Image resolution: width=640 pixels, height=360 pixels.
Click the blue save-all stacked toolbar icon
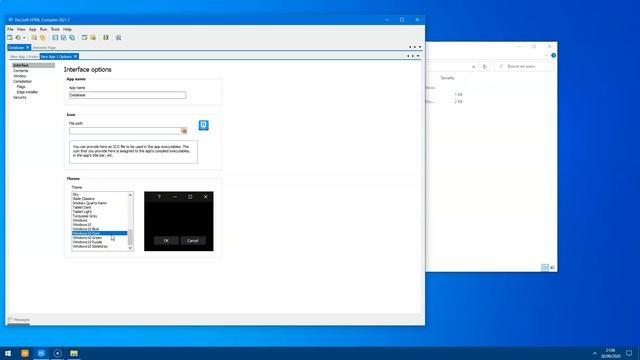point(72,38)
